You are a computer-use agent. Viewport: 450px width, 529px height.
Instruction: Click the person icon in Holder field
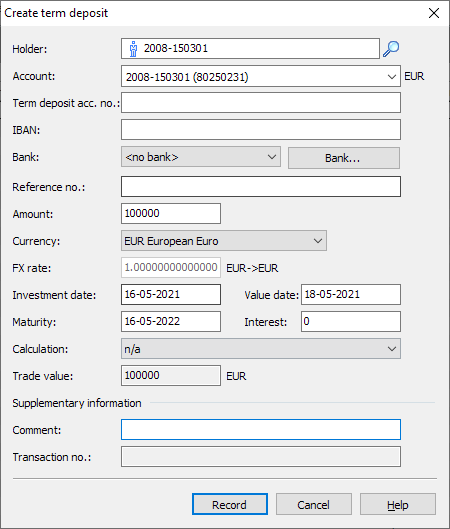coord(133,49)
